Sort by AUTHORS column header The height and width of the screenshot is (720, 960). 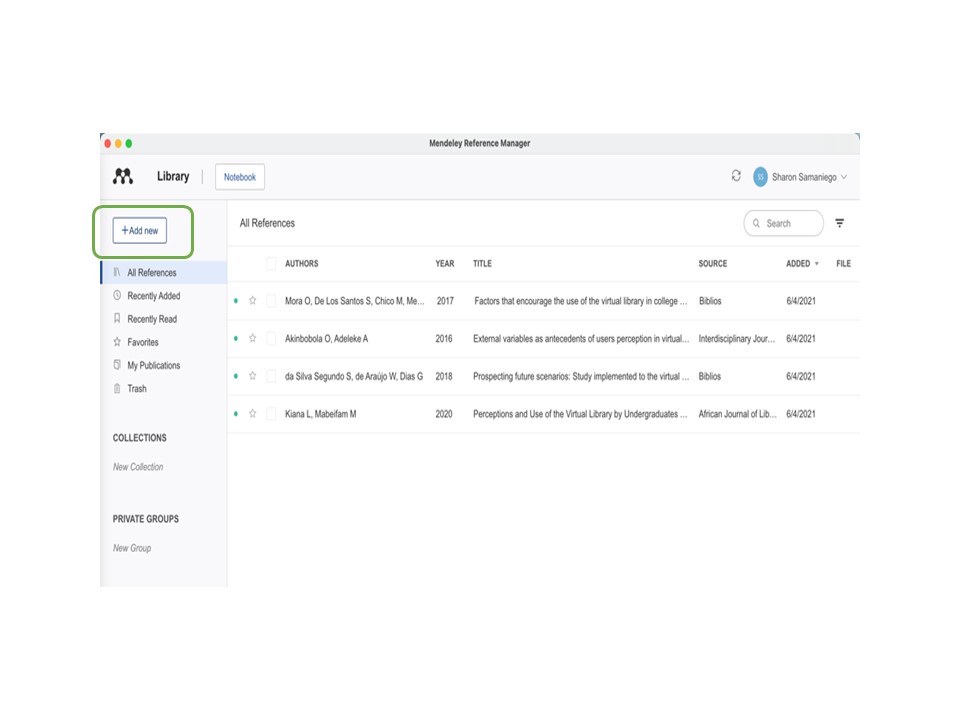[301, 263]
